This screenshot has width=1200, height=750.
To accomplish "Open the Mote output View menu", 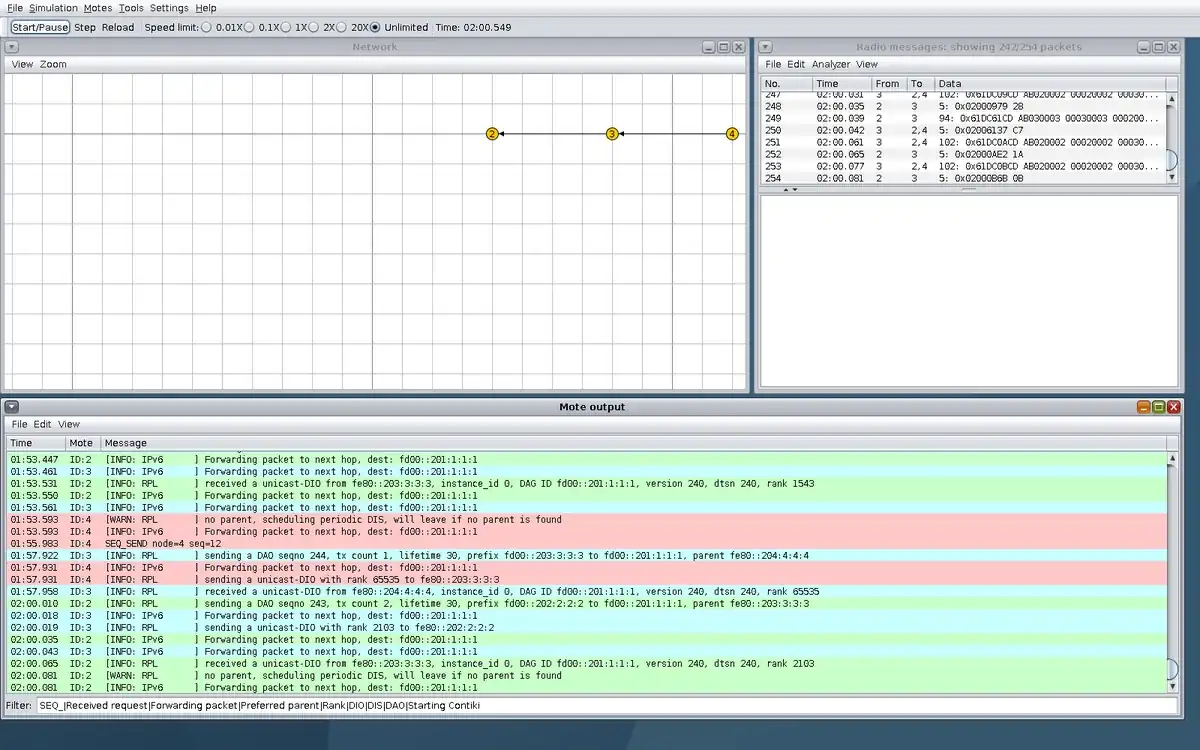I will [69, 424].
